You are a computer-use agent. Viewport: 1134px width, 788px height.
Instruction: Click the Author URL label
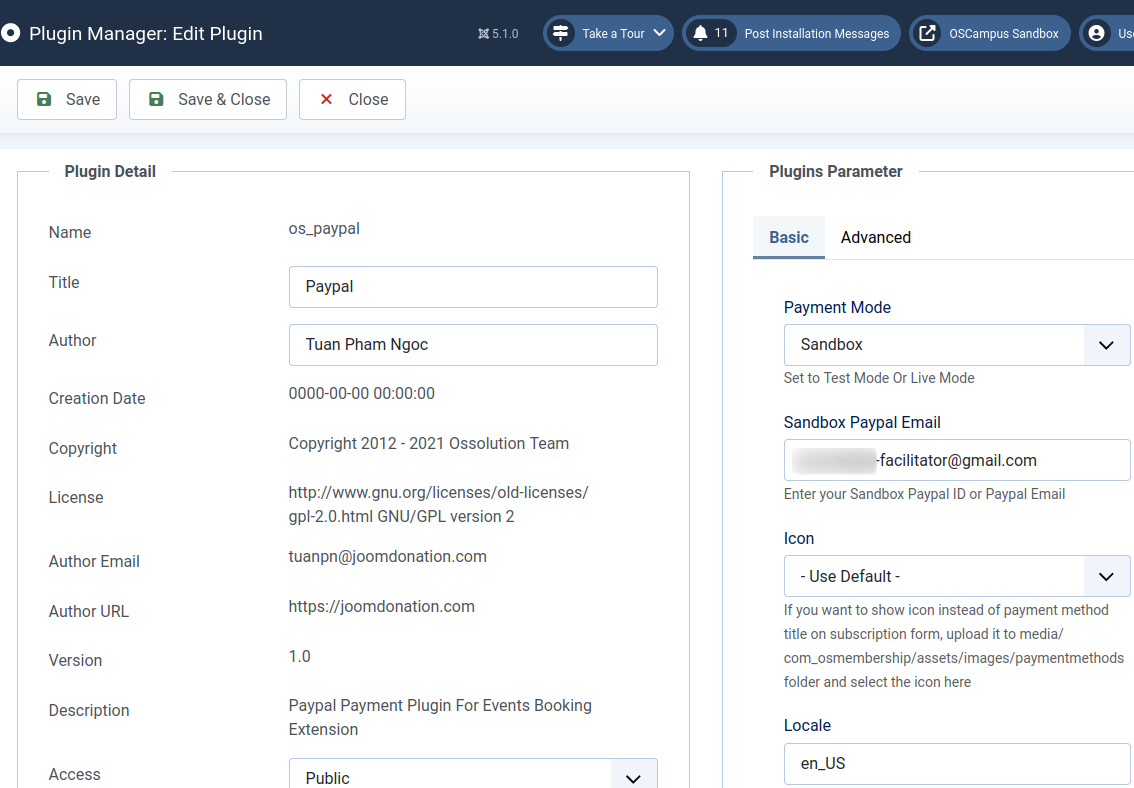coord(89,612)
